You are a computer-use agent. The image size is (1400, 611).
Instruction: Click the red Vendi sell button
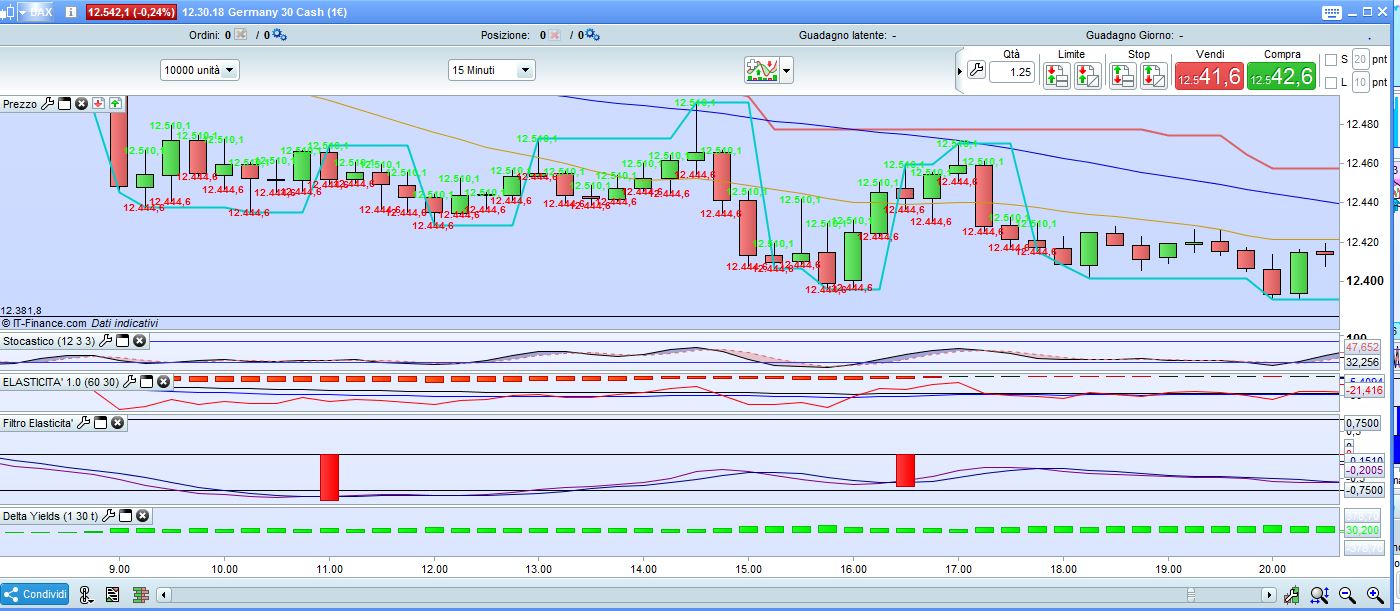click(x=1209, y=76)
